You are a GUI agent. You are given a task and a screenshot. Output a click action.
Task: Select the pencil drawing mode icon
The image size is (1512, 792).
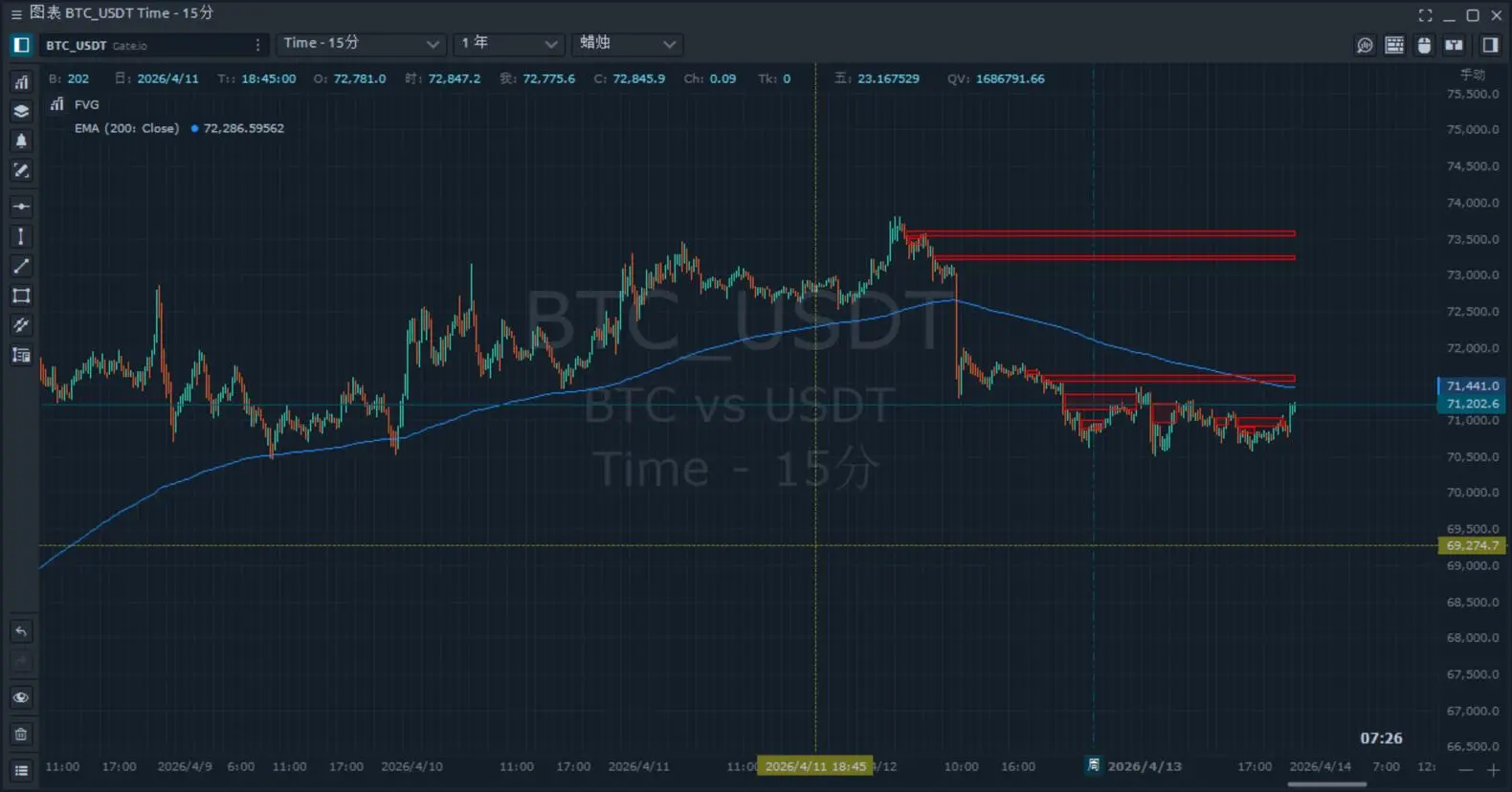(21, 171)
